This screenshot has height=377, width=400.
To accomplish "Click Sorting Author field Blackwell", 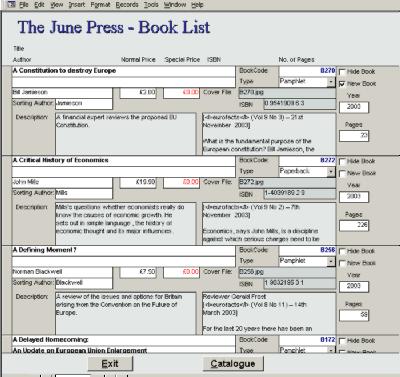I will point(84,283).
